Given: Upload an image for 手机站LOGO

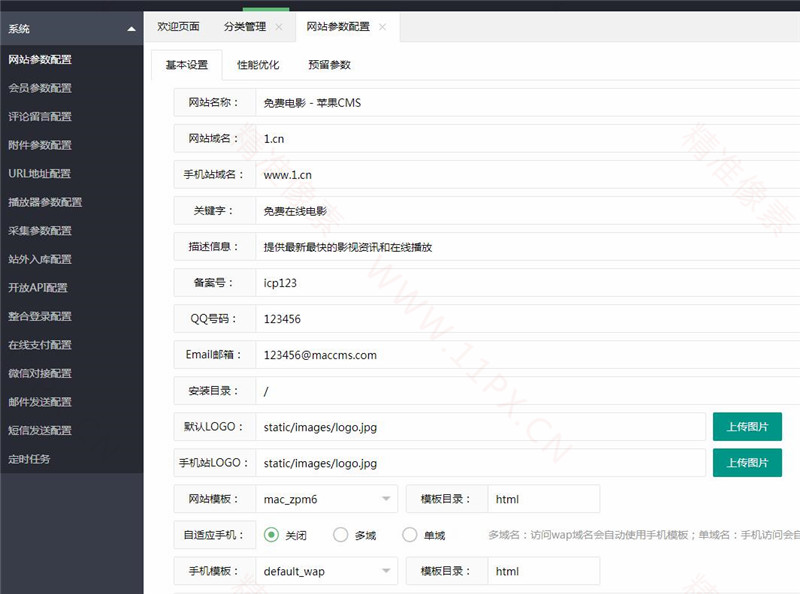Looking at the screenshot, I should point(748,462).
